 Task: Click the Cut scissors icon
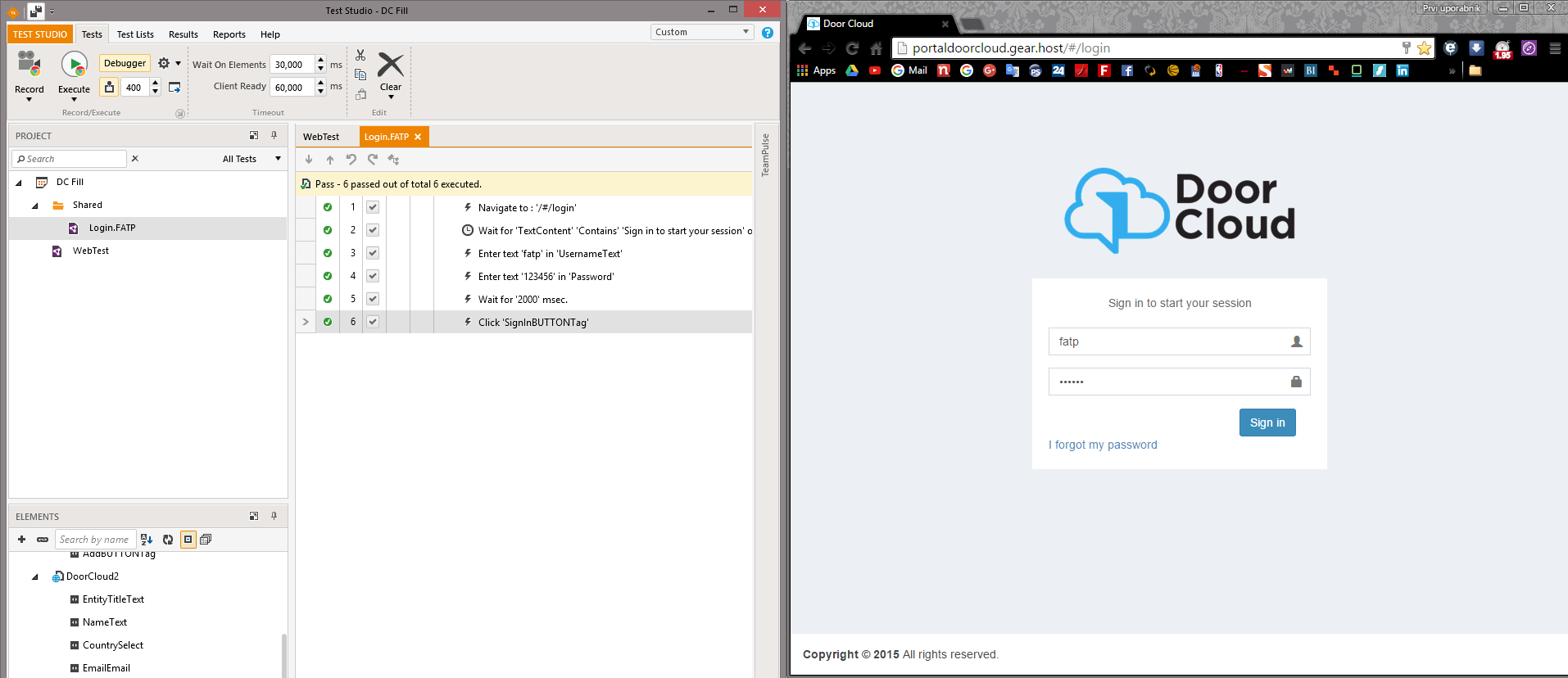[360, 55]
